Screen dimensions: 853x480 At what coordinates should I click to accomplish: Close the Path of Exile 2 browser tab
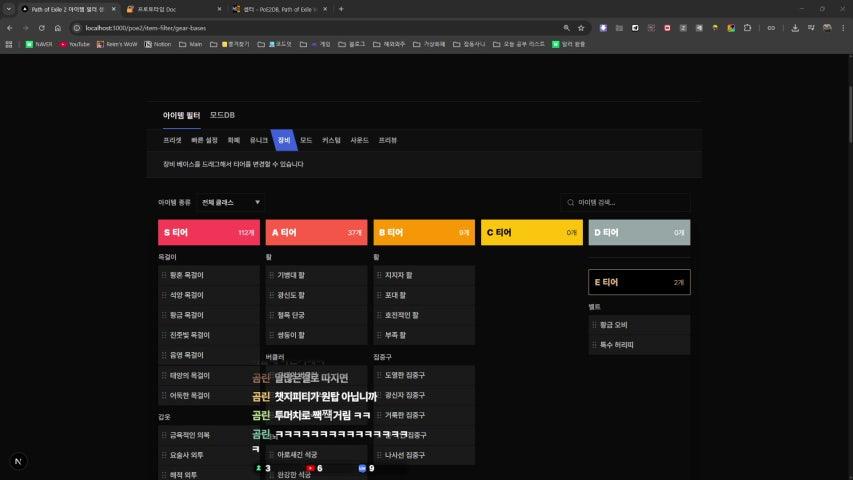[x=114, y=9]
